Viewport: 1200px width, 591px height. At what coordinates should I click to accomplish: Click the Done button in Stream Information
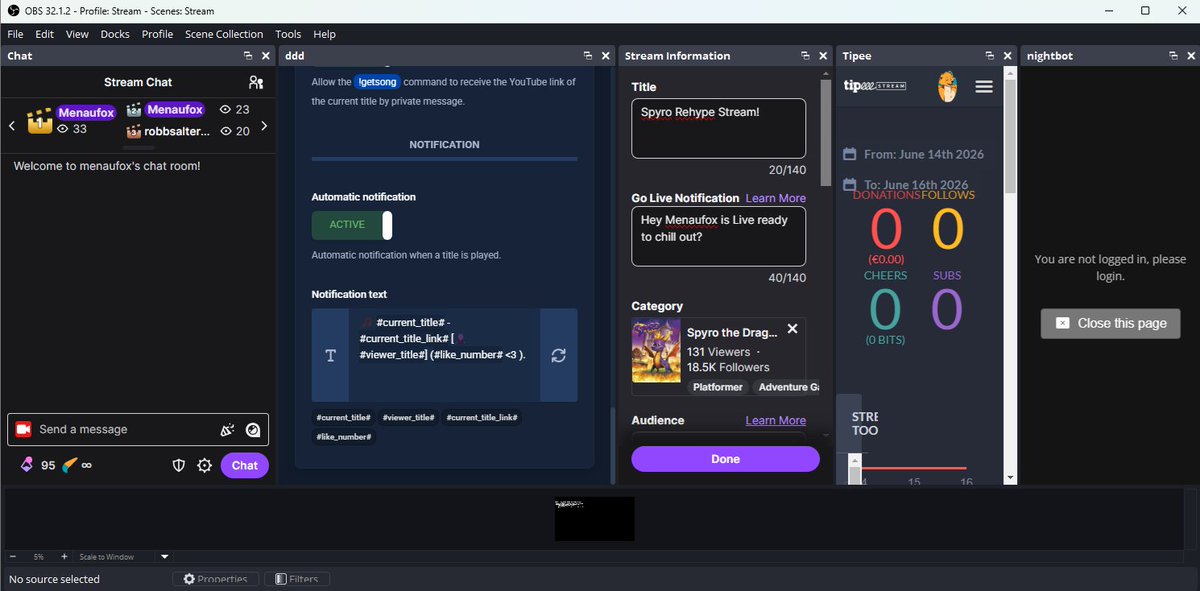pyautogui.click(x=725, y=459)
